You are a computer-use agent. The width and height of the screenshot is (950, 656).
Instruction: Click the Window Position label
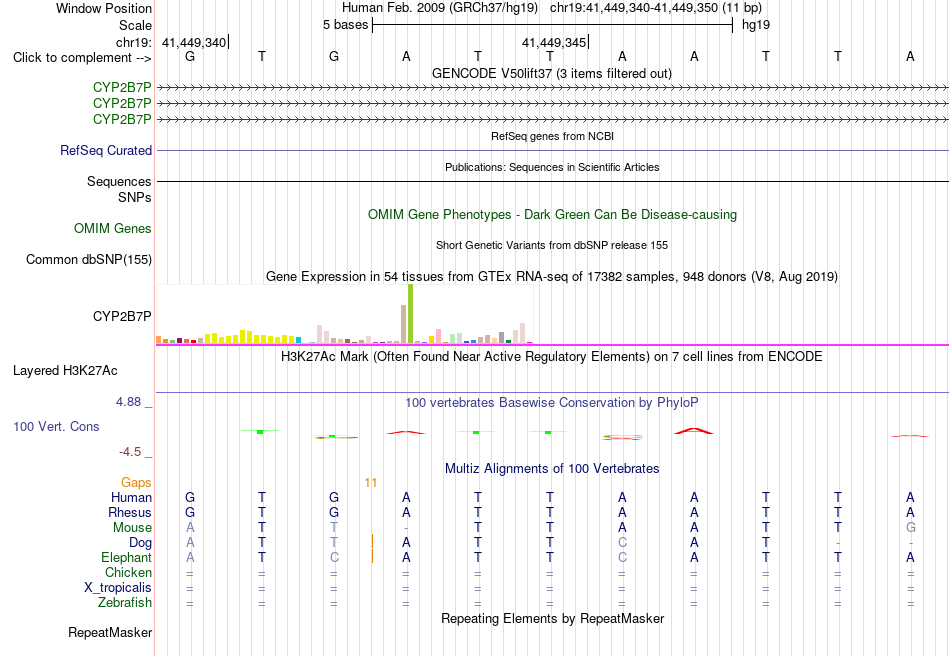(x=104, y=8)
